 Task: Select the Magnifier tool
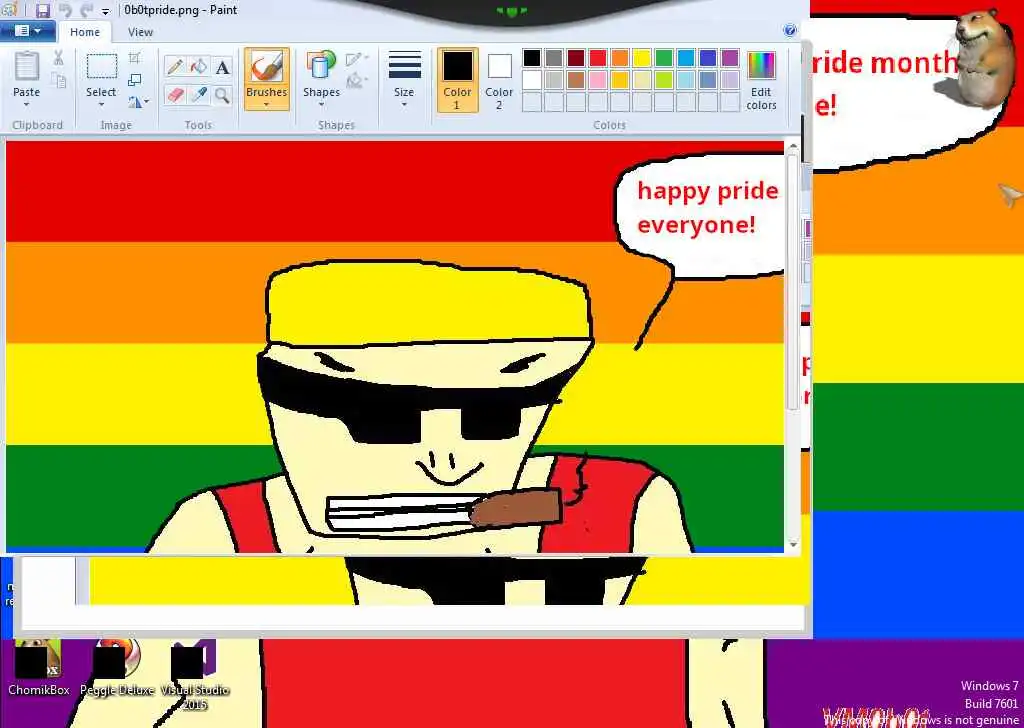(223, 95)
